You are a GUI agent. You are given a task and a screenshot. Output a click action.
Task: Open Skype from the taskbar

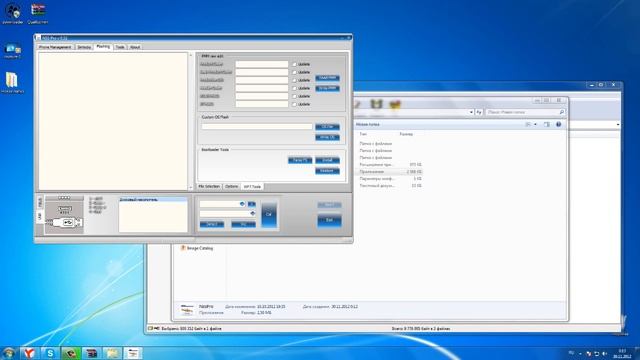click(50, 353)
